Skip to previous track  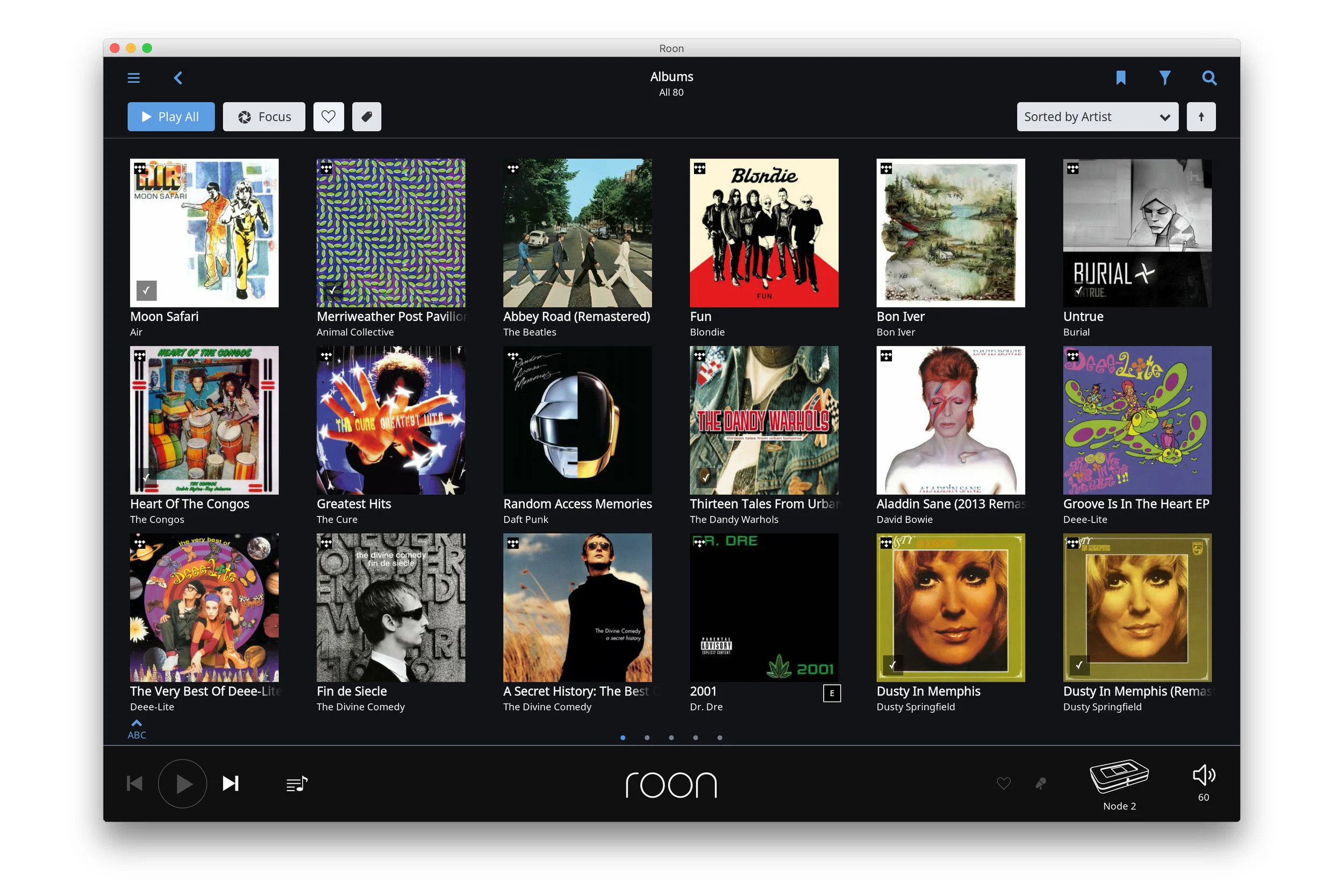click(134, 784)
